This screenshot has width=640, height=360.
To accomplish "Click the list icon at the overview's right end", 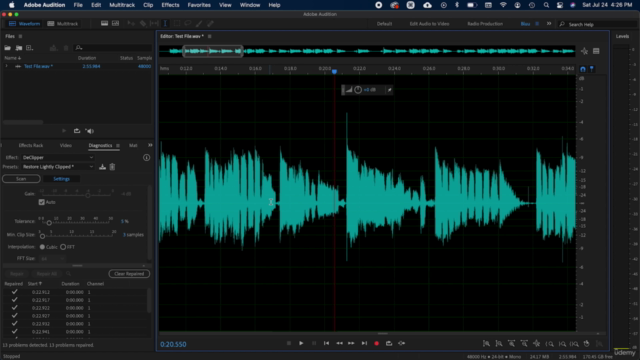I will (596, 51).
